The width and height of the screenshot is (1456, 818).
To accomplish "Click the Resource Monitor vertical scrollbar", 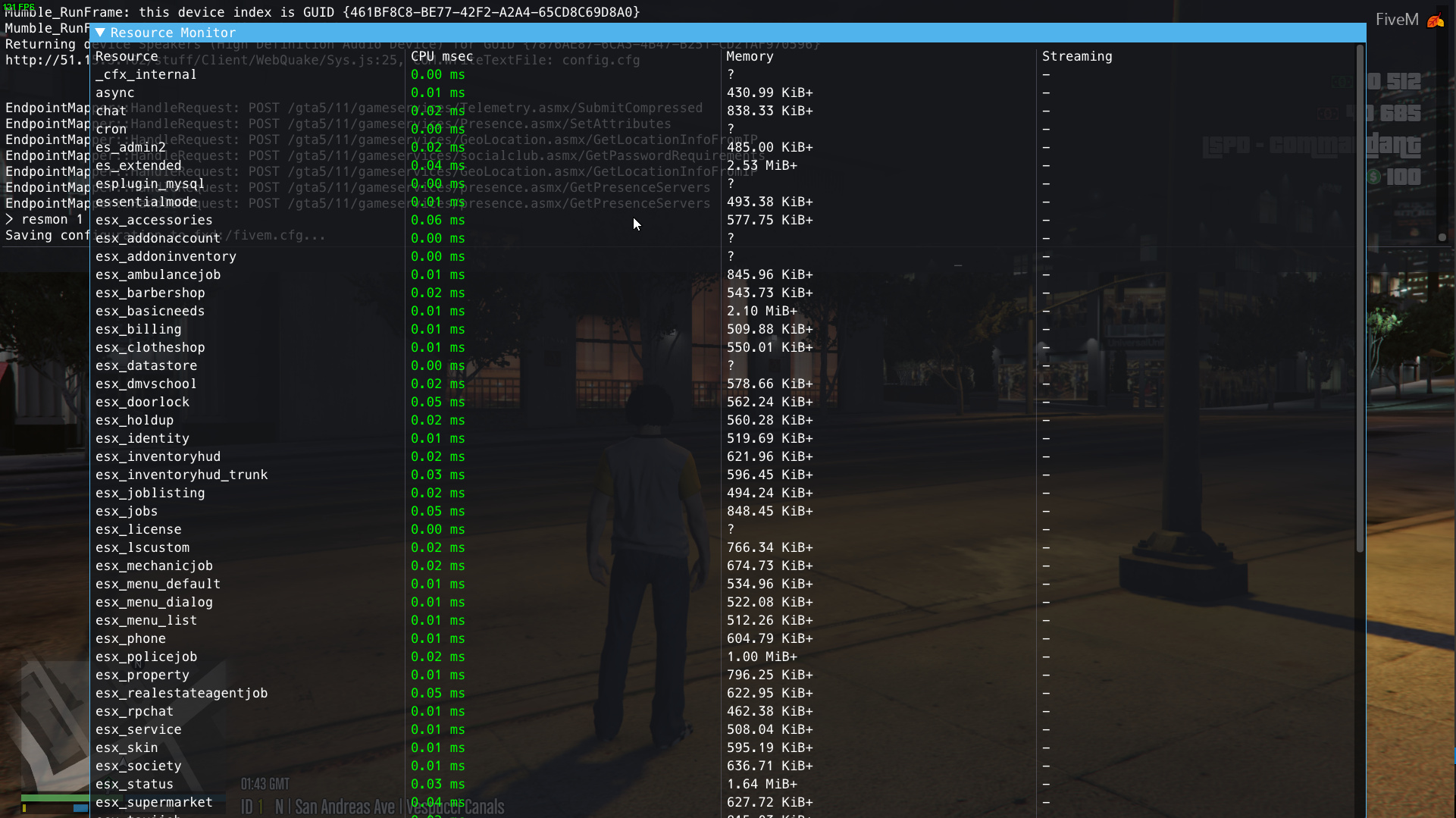I will tap(1360, 298).
